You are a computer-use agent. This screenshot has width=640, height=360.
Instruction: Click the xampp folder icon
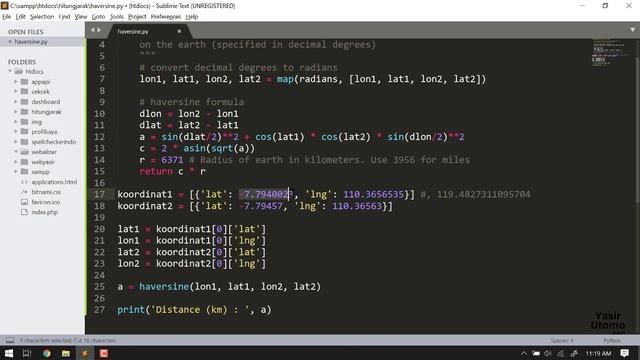[24, 172]
